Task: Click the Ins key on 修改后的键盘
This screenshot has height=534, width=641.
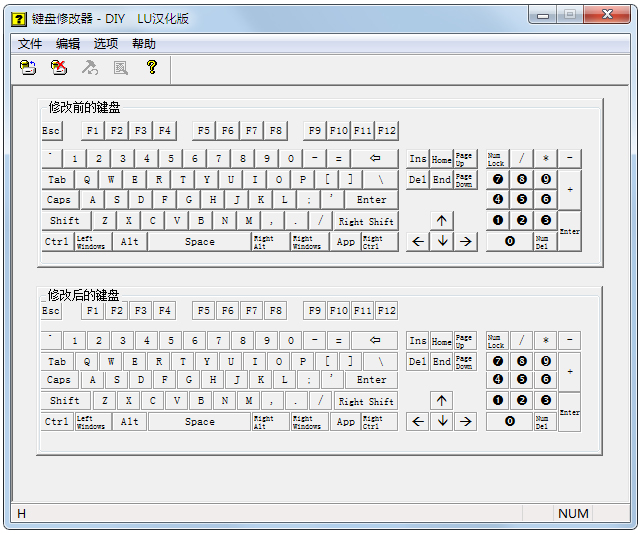Action: [x=418, y=341]
